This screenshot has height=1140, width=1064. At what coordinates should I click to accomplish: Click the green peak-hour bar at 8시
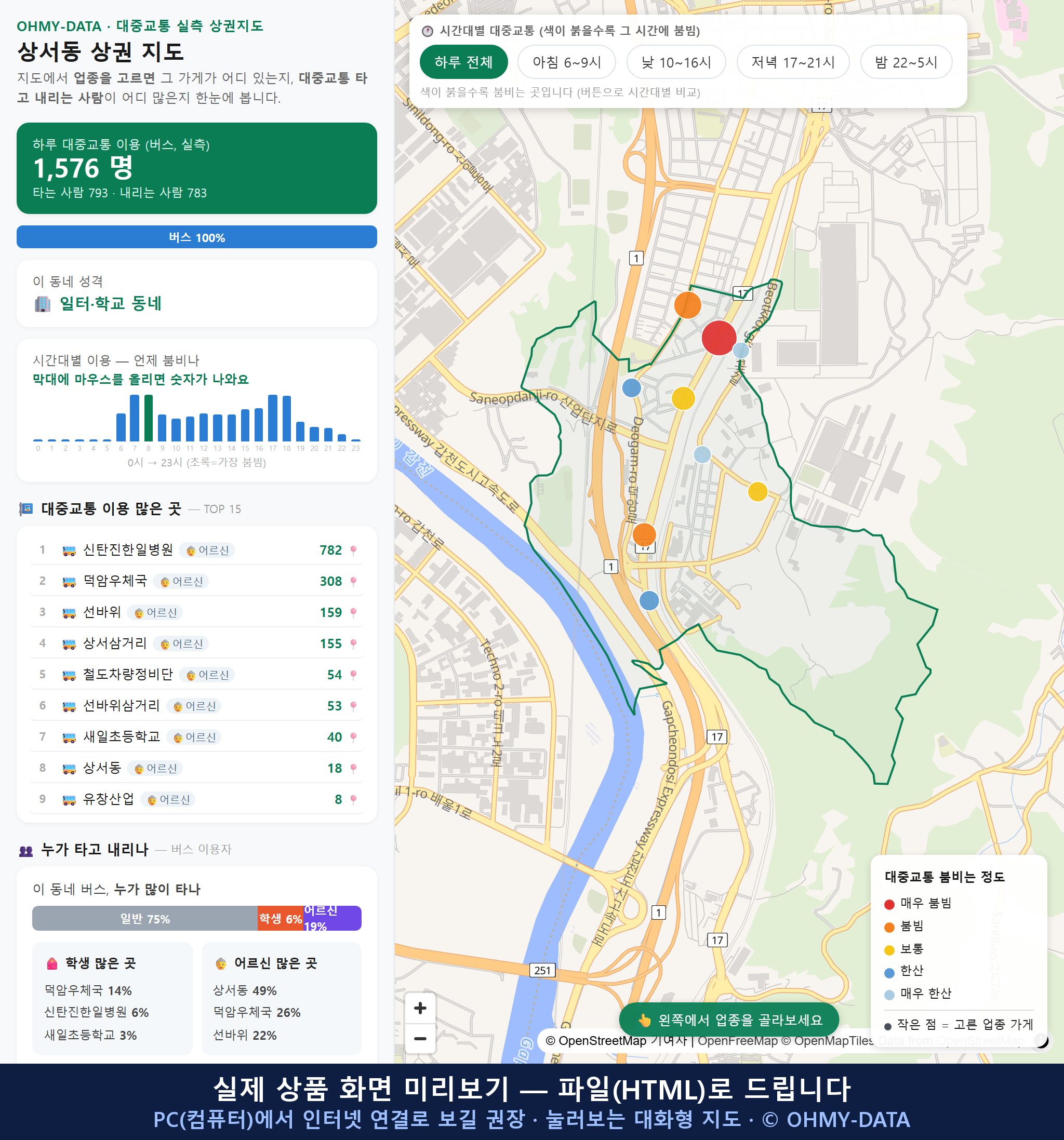click(x=149, y=418)
